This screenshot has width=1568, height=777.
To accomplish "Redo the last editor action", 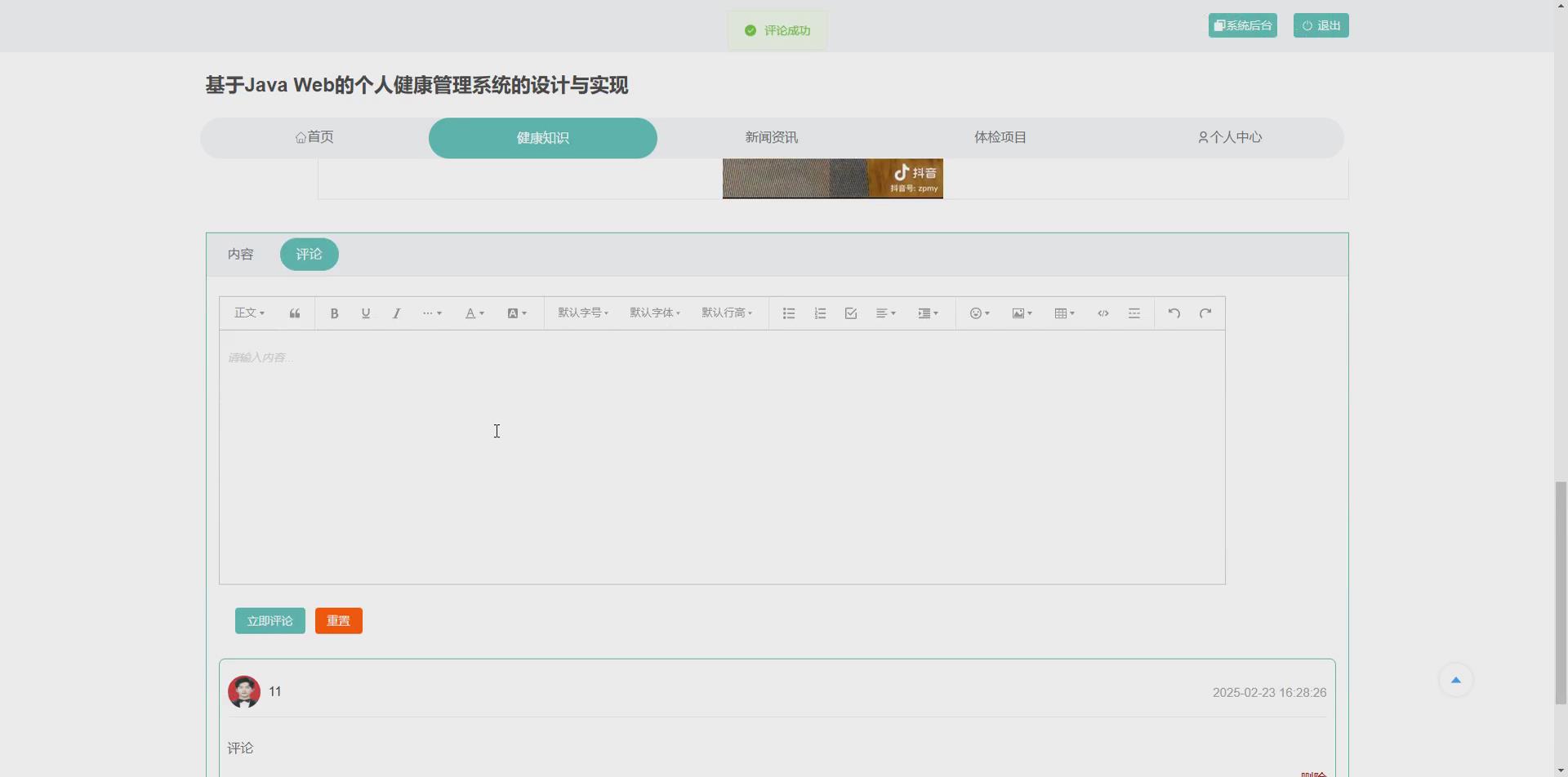I will [x=1205, y=313].
